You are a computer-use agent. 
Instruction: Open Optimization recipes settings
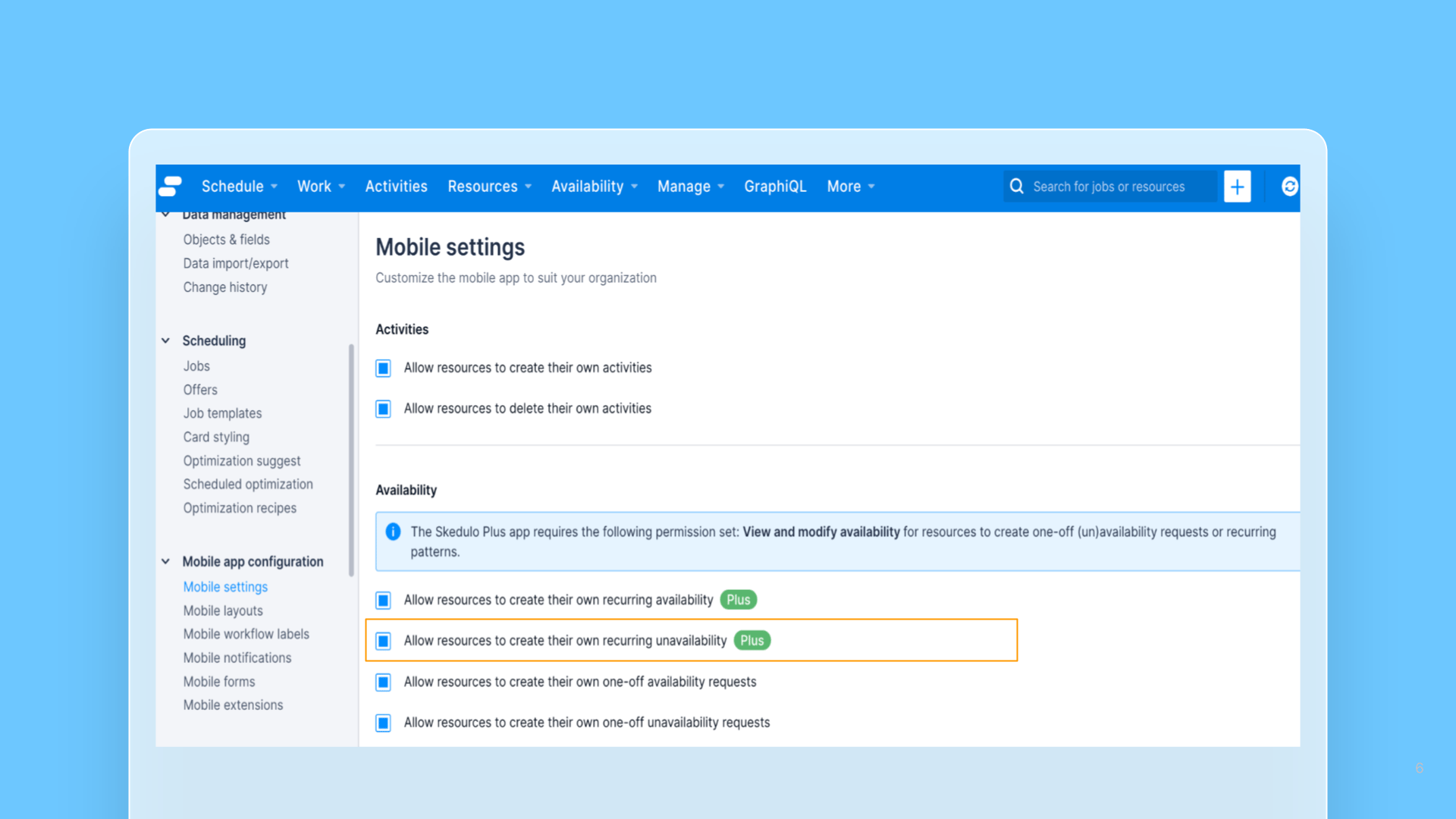[x=240, y=508]
